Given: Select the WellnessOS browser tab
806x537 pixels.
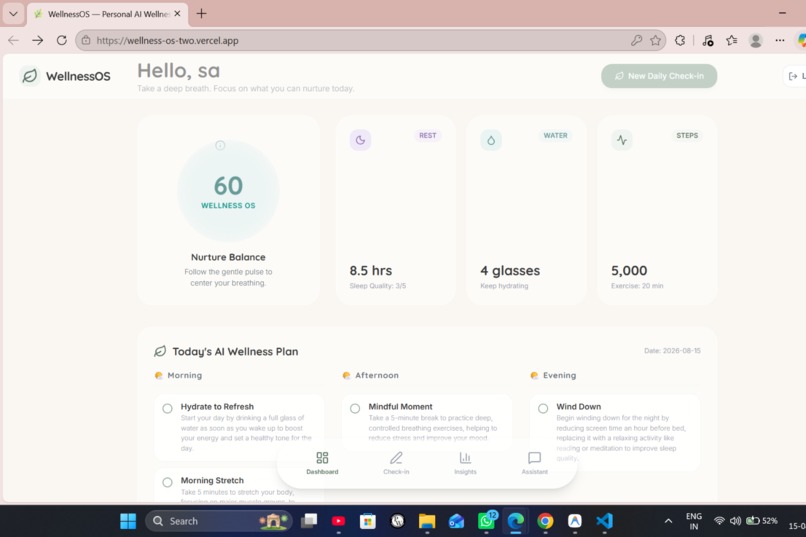Looking at the screenshot, I should [107, 14].
